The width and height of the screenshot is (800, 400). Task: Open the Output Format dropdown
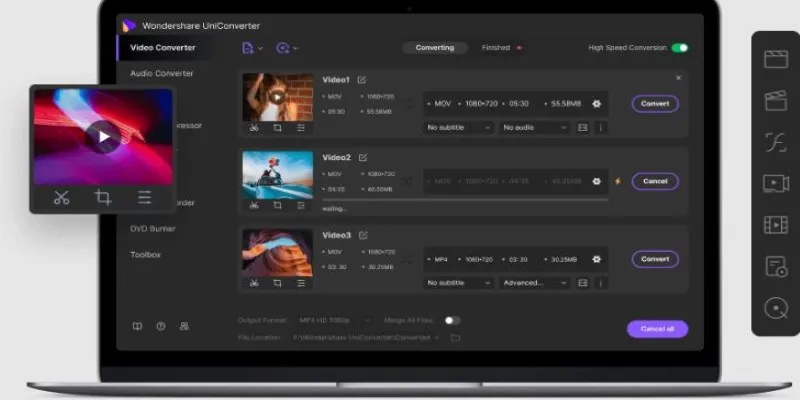click(x=334, y=320)
